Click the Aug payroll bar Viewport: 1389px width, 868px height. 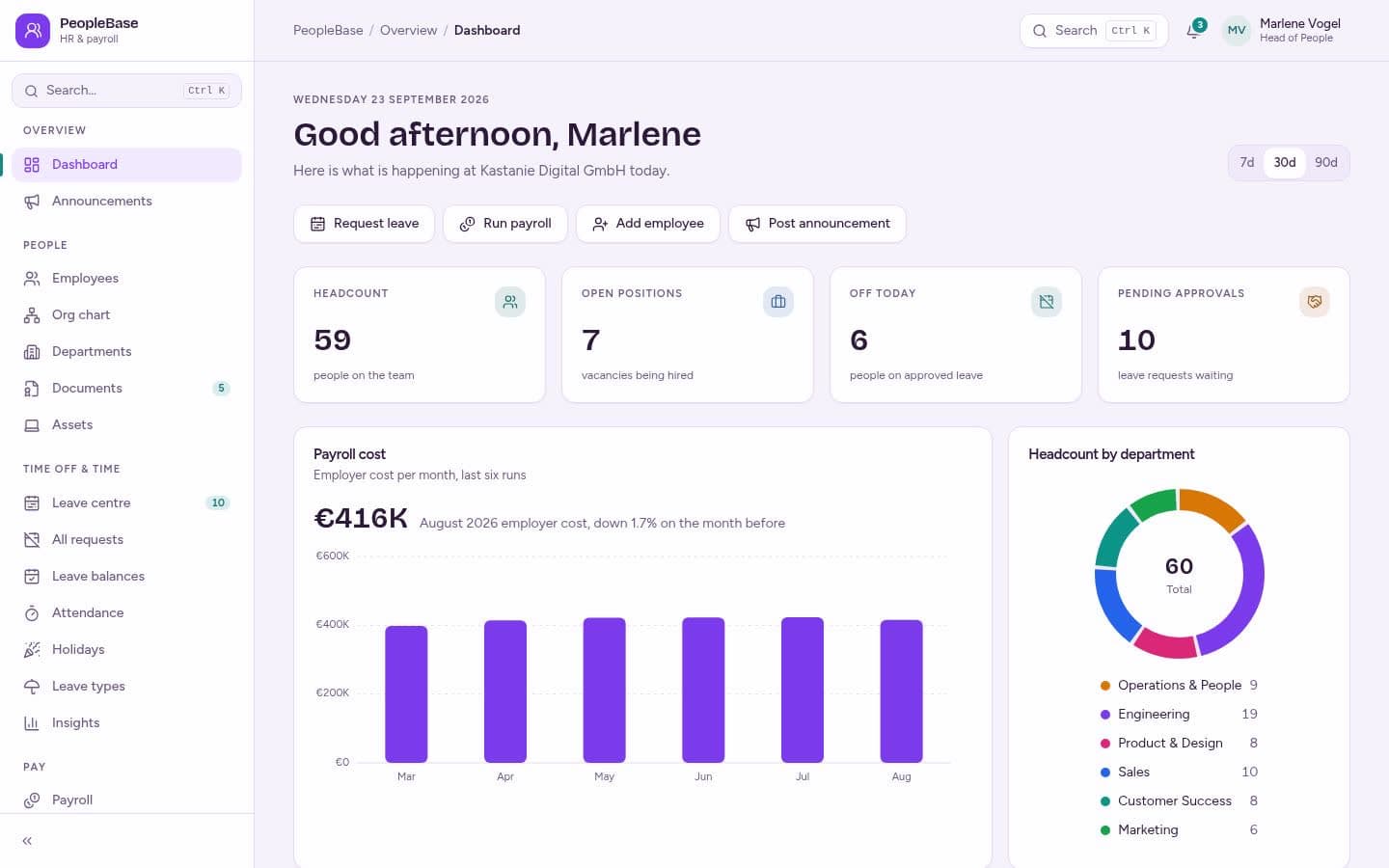click(901, 692)
